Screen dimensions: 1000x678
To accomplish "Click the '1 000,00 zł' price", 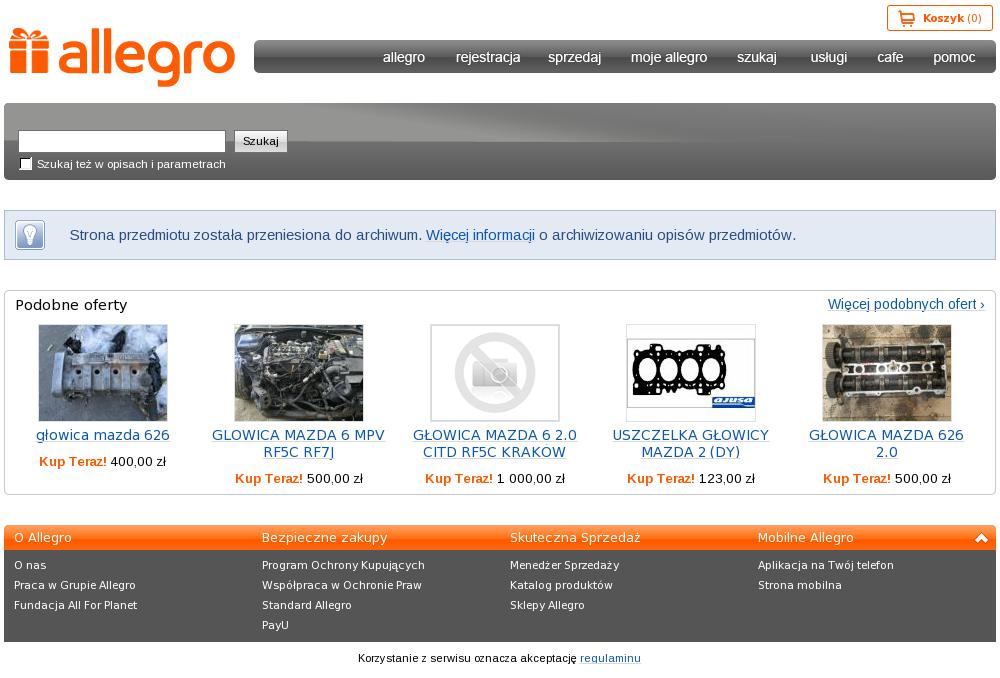I will click(531, 479).
